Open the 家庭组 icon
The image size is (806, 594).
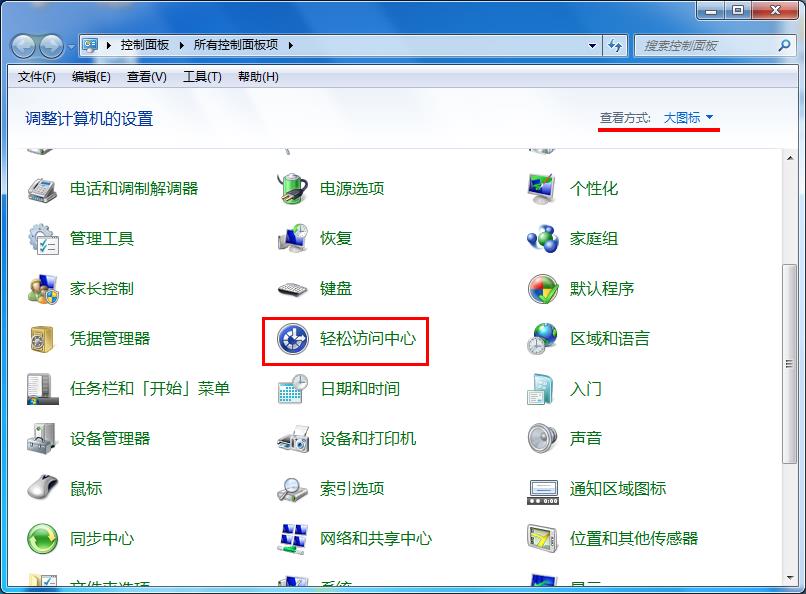pos(543,238)
